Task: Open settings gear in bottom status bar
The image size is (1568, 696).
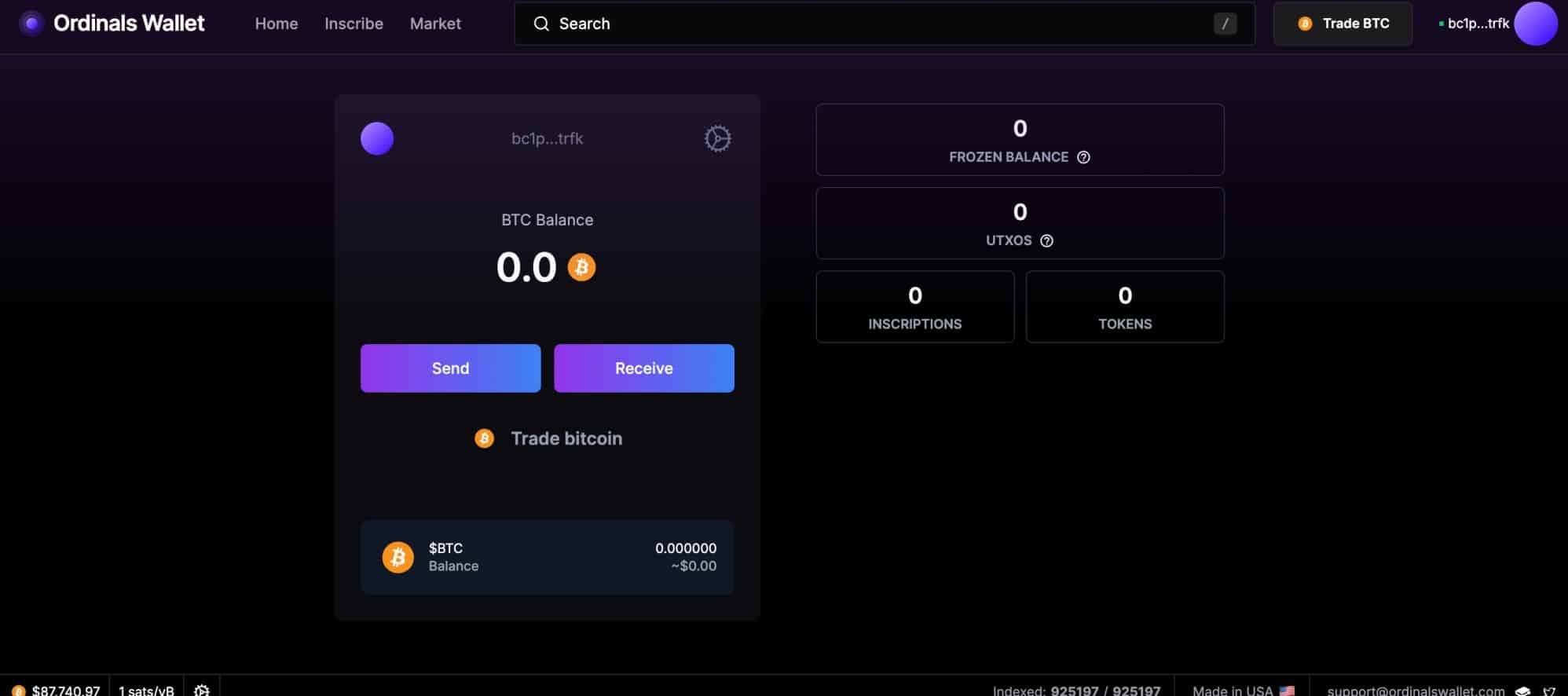Action: (x=202, y=690)
